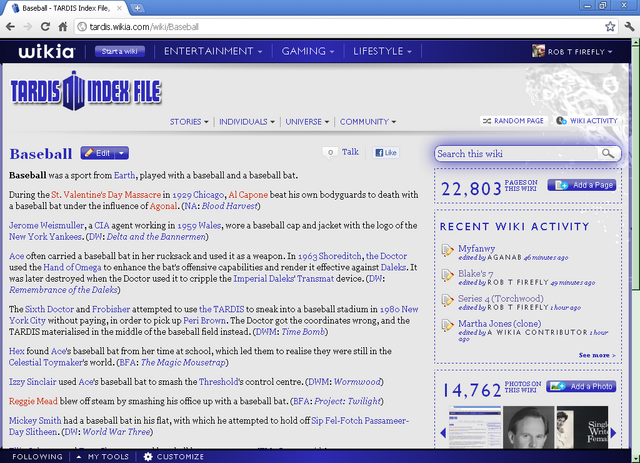Screen dimensions: 640x463
Task: Click Start a wiki button
Action: click(x=120, y=51)
